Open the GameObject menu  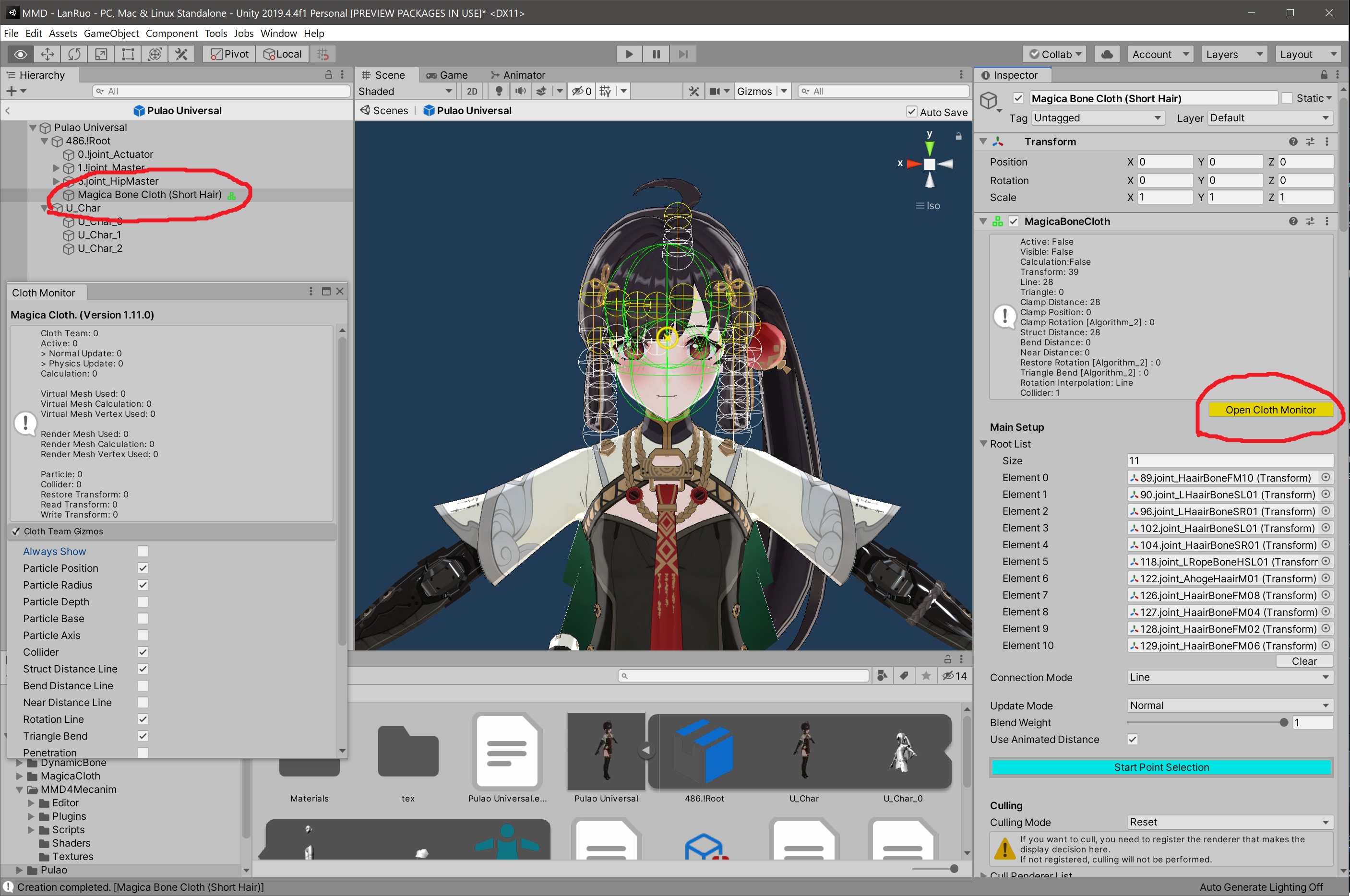tap(111, 33)
